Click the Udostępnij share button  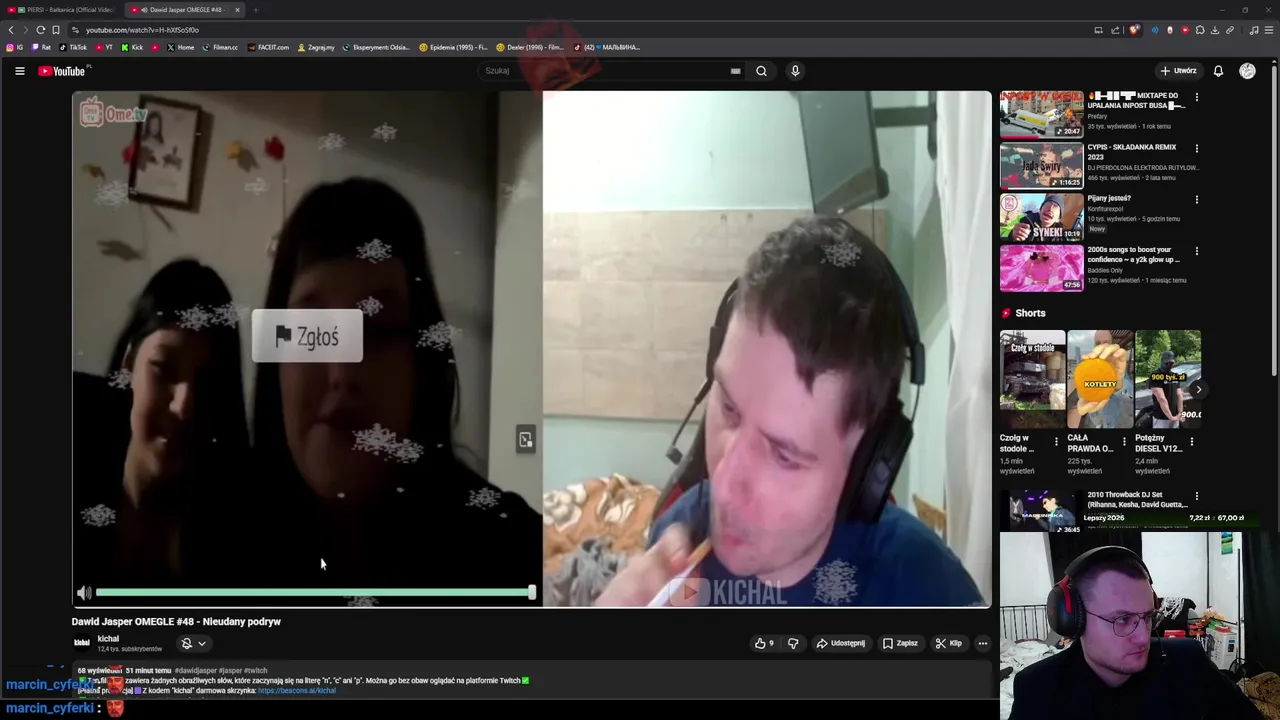[x=841, y=643]
